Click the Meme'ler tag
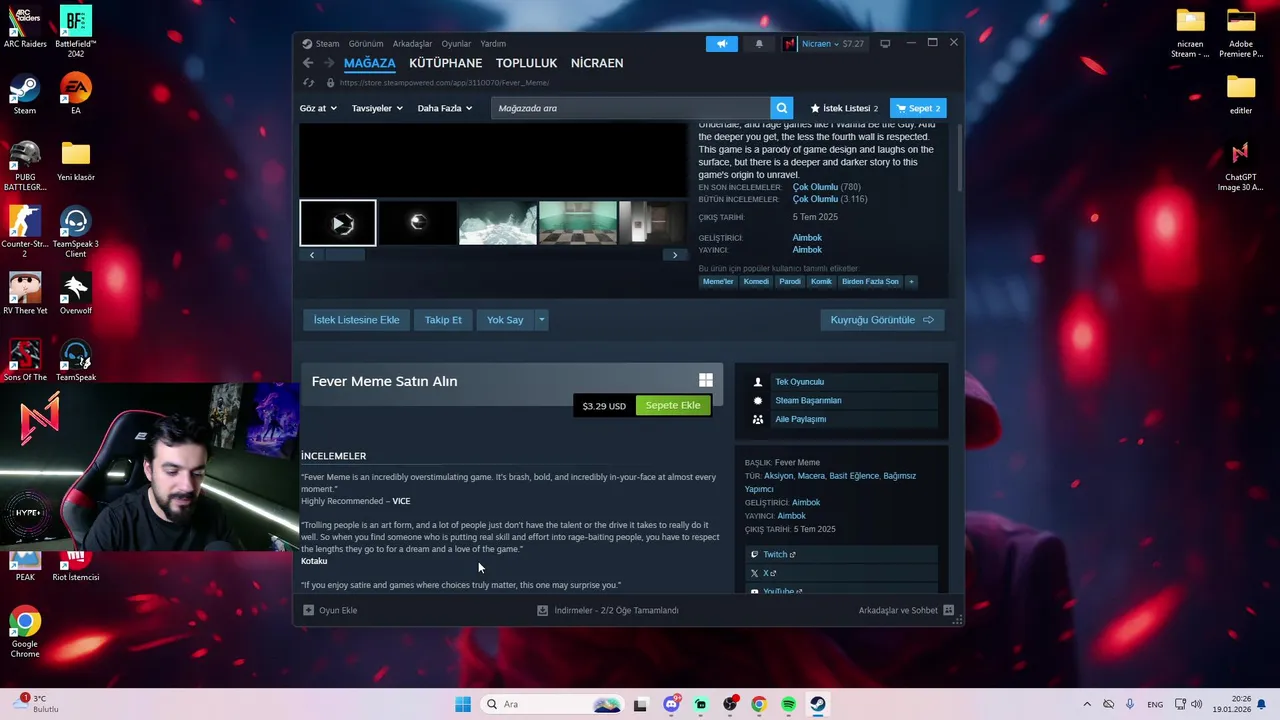 coord(718,281)
